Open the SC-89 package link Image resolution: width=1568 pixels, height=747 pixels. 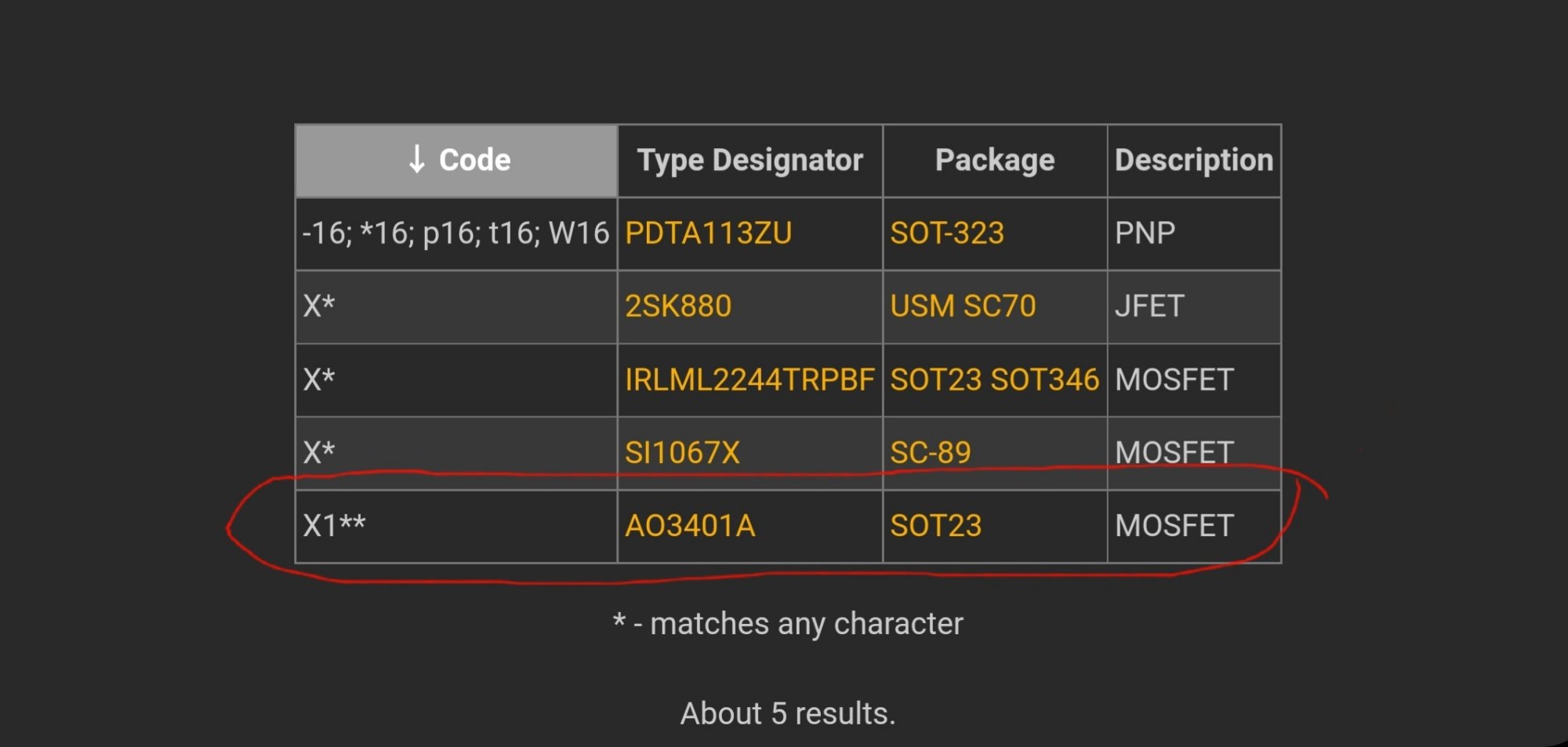931,453
